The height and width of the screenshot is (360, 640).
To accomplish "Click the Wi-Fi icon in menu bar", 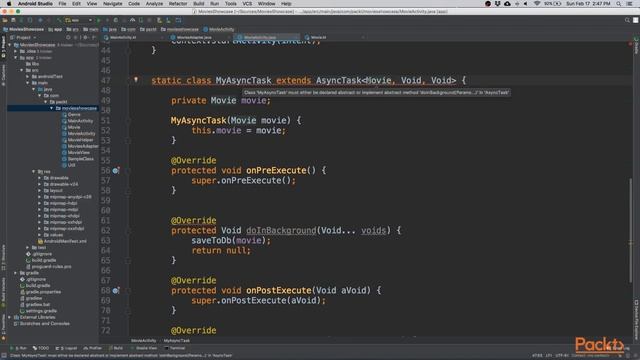I will coord(537,4).
